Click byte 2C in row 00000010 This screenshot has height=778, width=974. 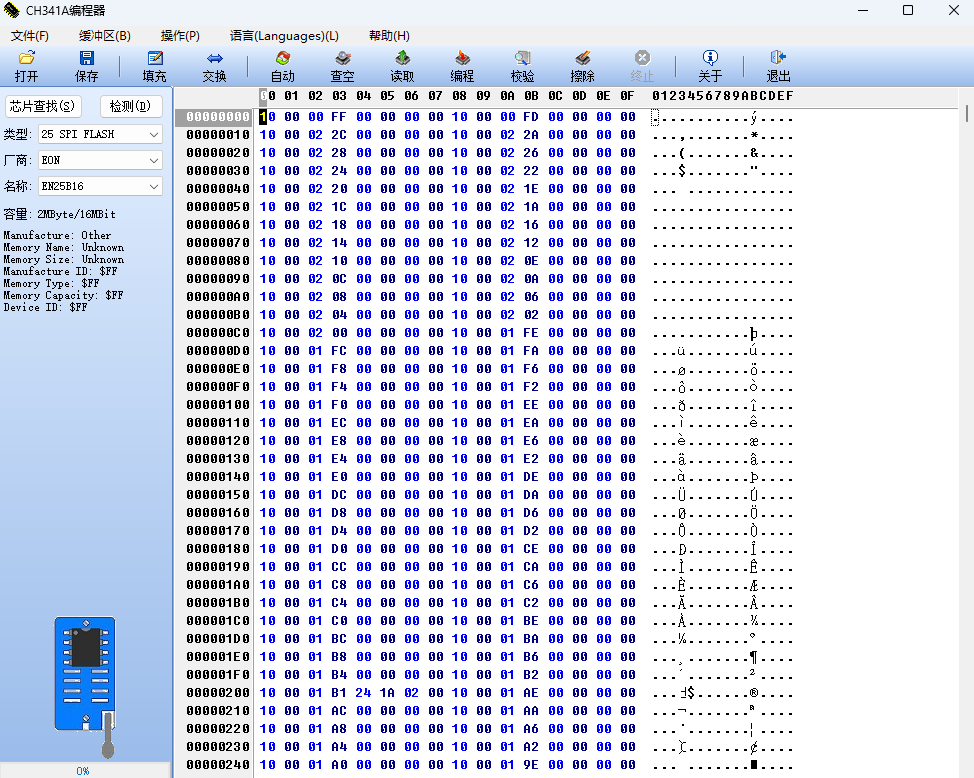[339, 135]
